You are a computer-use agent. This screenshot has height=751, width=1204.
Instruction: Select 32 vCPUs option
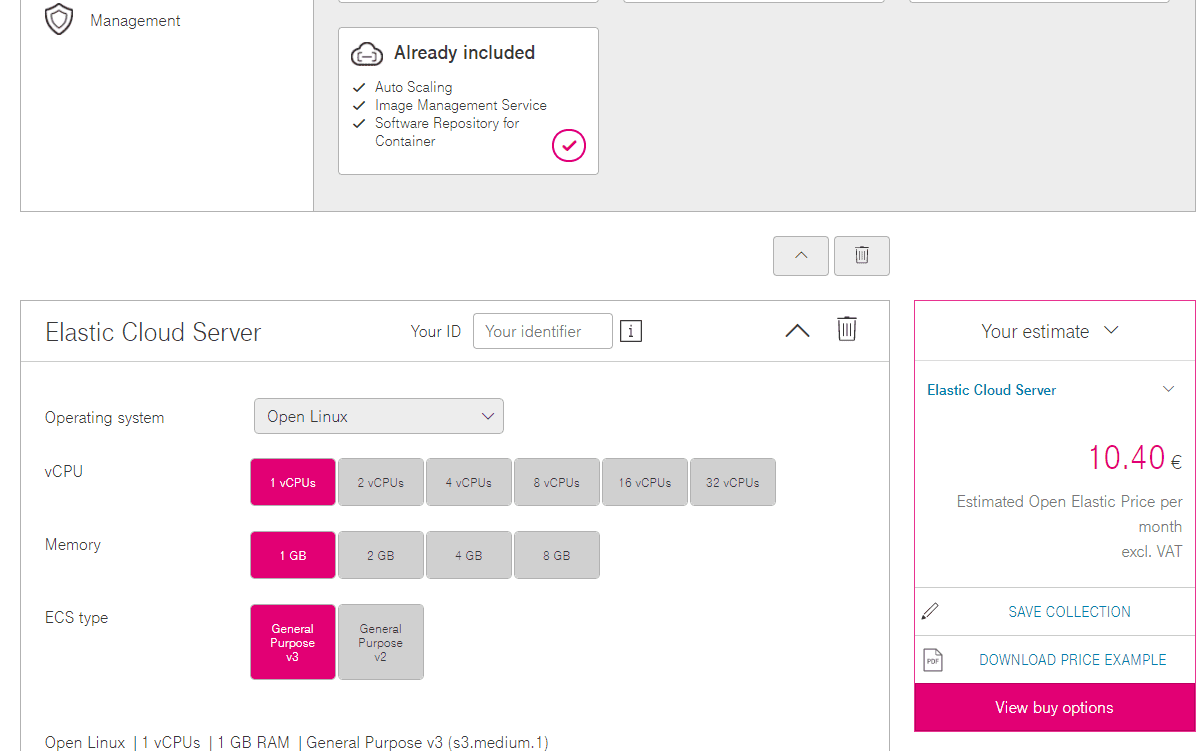[733, 482]
